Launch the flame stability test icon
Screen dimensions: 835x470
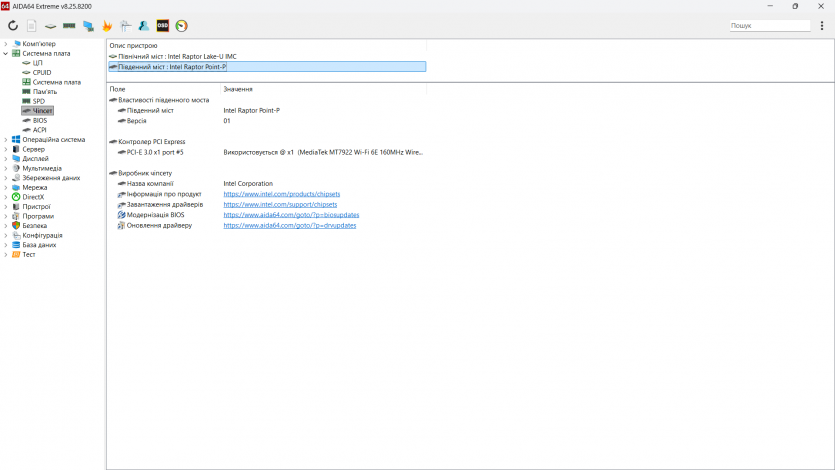[107, 26]
